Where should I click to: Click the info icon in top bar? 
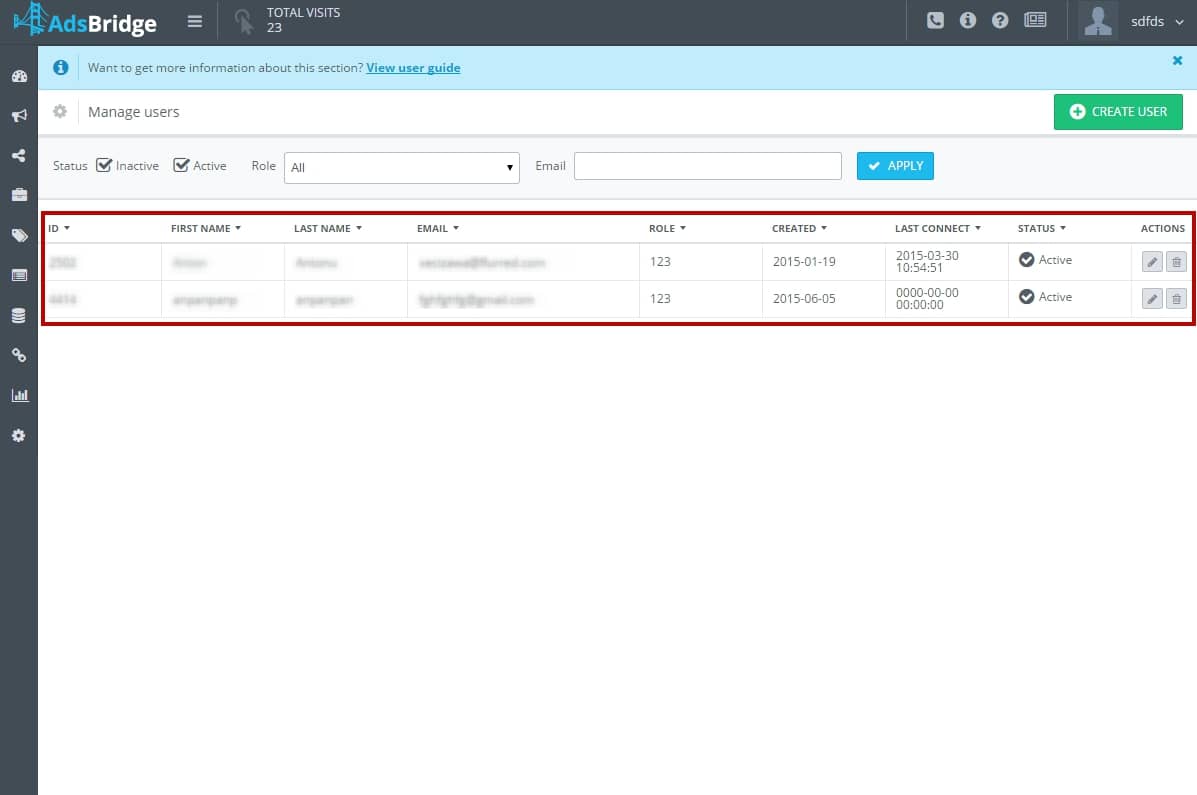(x=967, y=21)
